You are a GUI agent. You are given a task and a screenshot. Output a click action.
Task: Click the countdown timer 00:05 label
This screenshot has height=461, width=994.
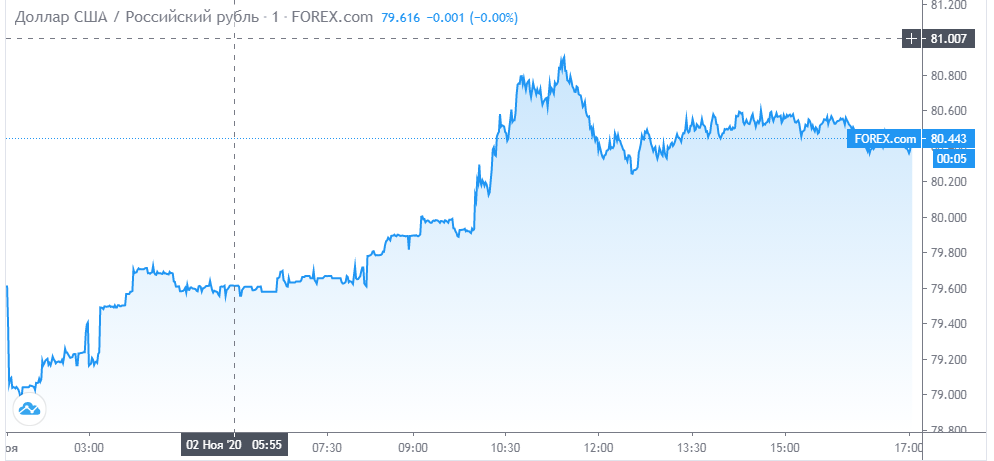tap(949, 159)
